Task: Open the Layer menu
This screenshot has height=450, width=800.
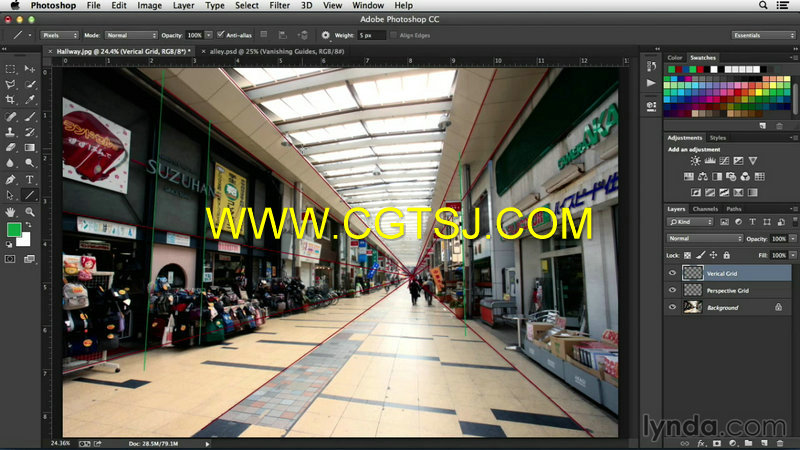Action: [x=183, y=6]
